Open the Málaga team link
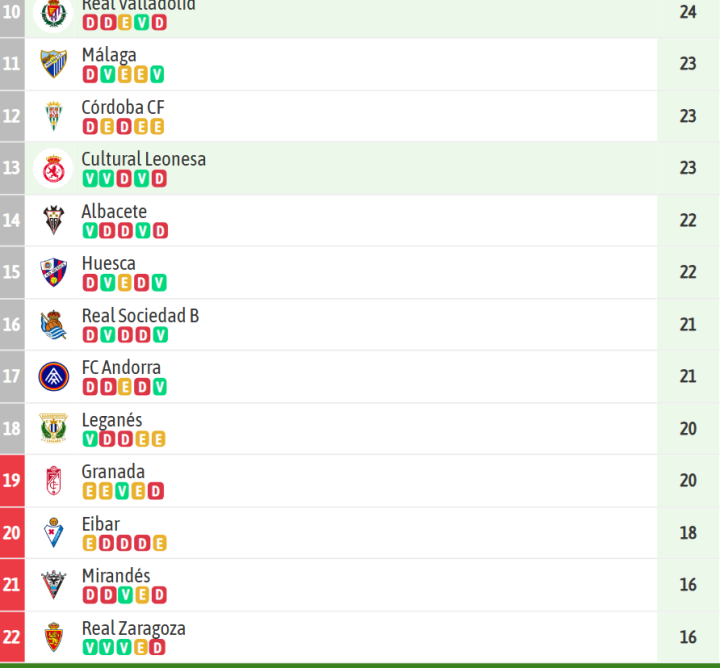720x668 pixels. click(x=109, y=55)
